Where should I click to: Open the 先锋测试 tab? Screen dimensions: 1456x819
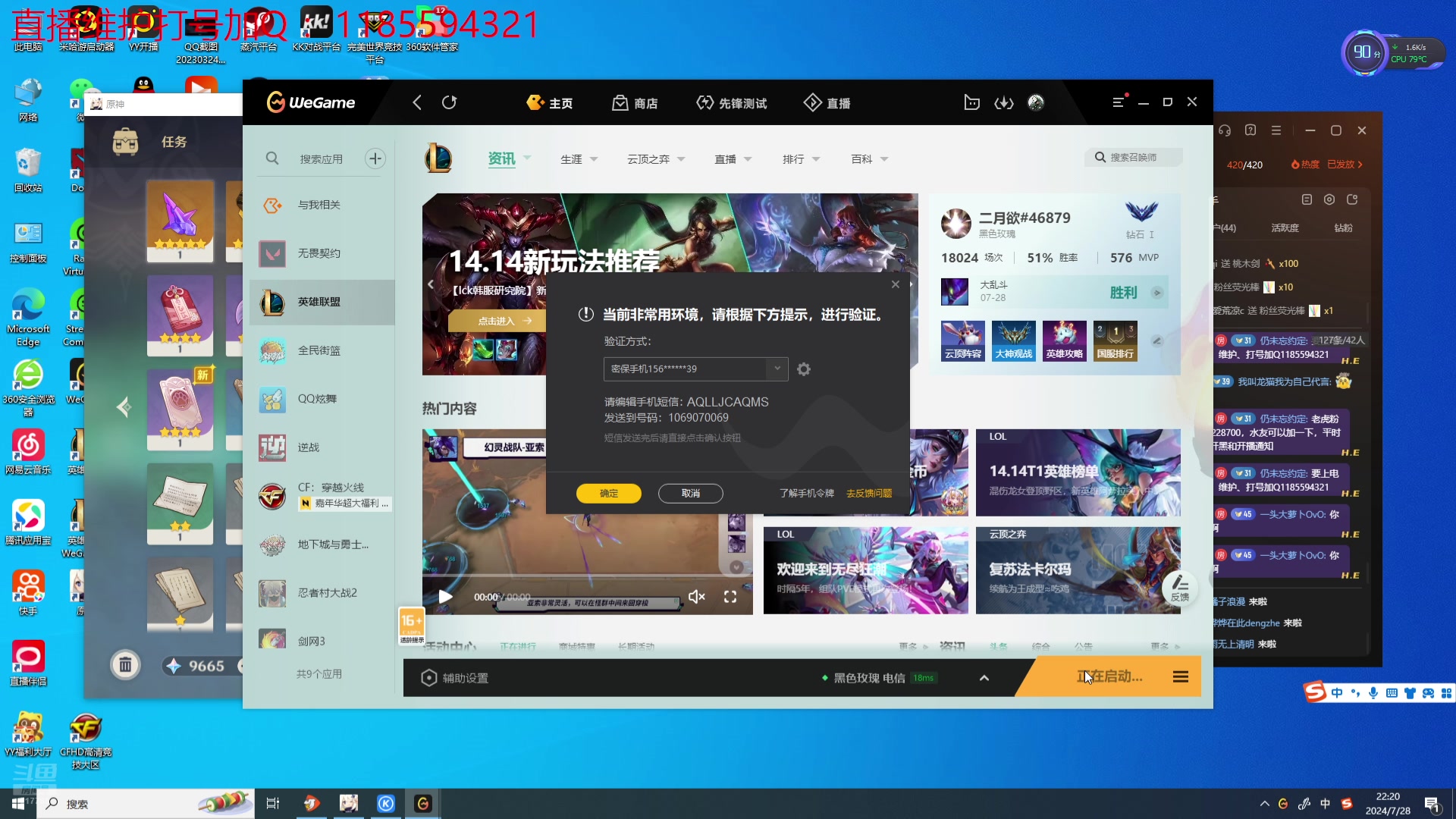click(x=732, y=102)
